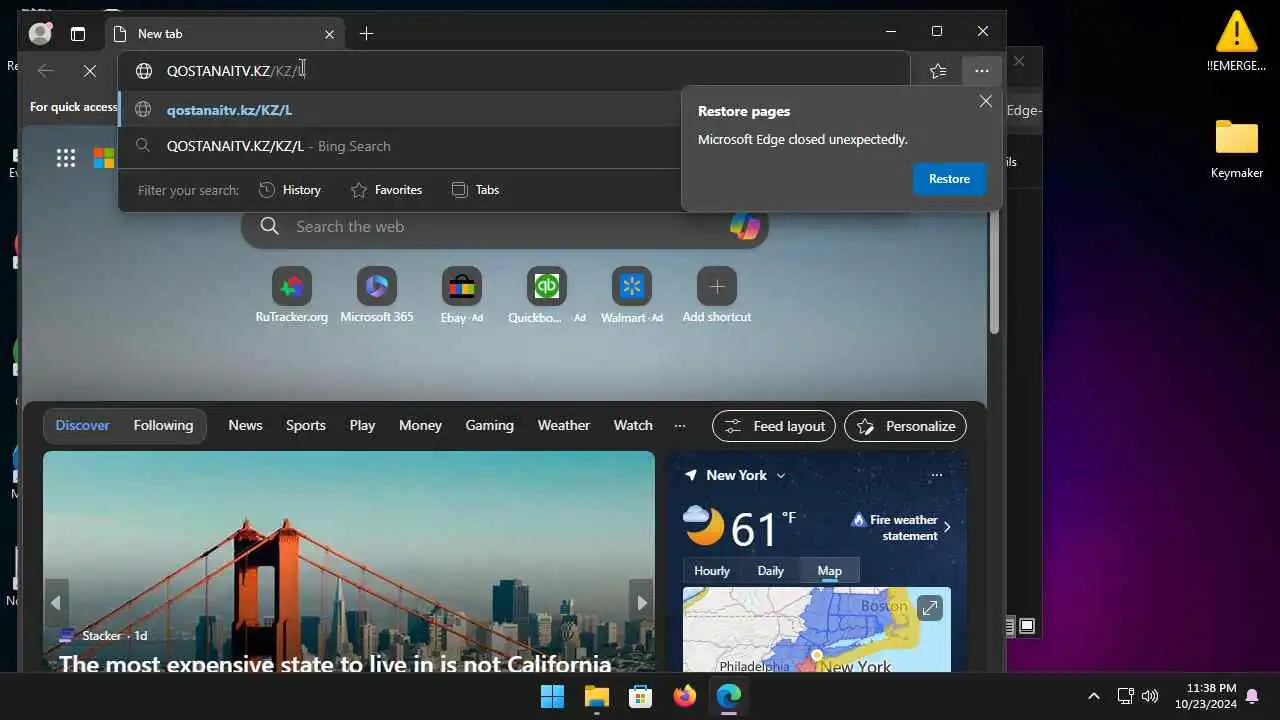This screenshot has width=1280, height=720.
Task: Click the Personalize button
Action: coord(906,426)
